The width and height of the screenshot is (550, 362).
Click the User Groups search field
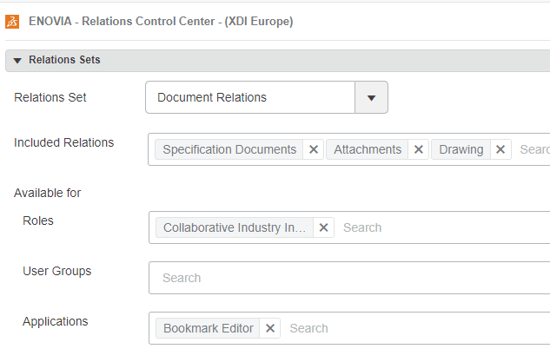point(349,278)
